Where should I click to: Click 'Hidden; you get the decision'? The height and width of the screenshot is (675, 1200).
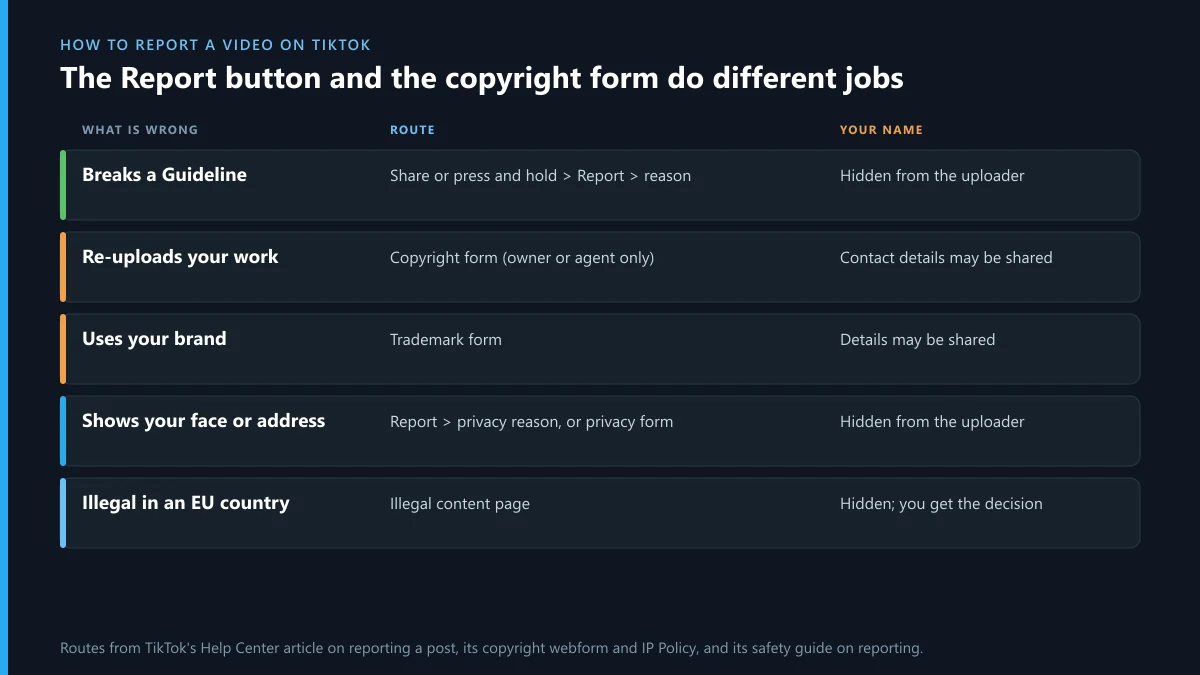coord(941,504)
